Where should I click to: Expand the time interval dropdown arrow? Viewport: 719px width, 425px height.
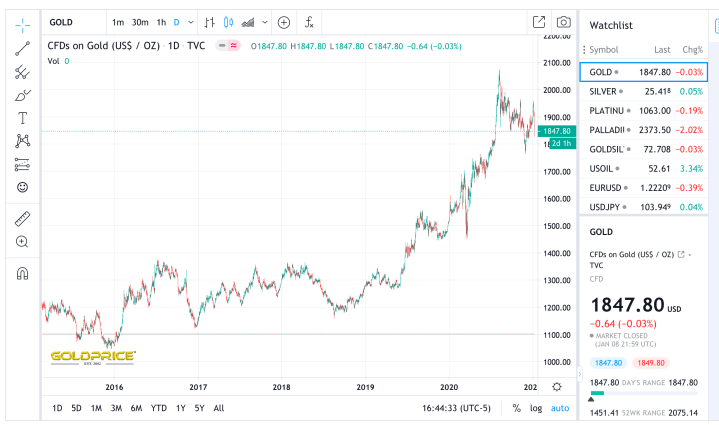coord(191,22)
